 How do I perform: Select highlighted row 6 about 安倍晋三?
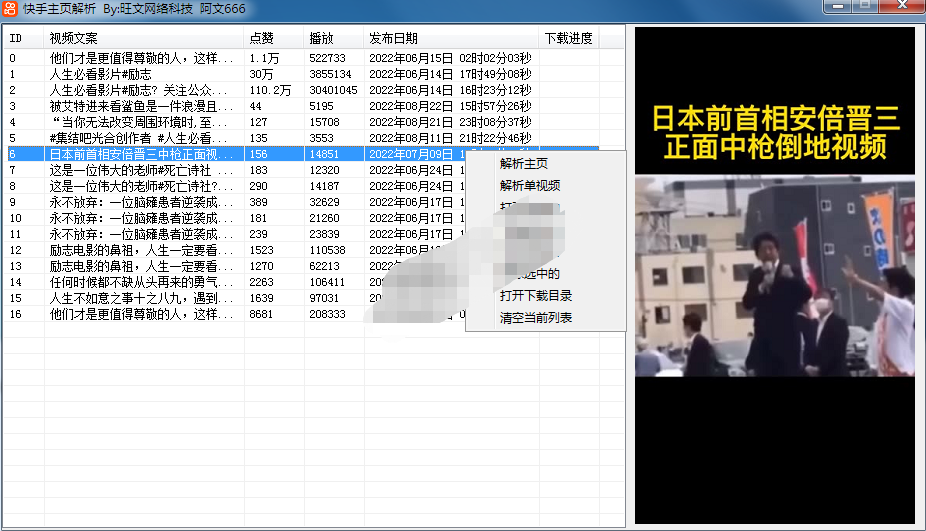[x=140, y=154]
